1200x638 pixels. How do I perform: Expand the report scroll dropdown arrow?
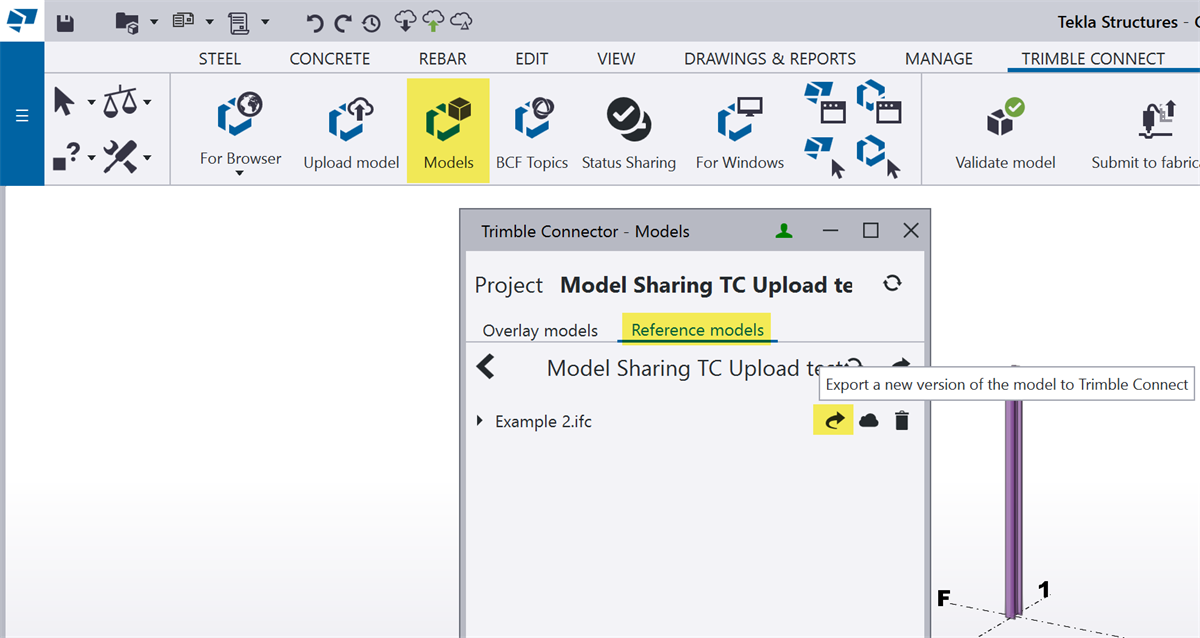pos(264,22)
